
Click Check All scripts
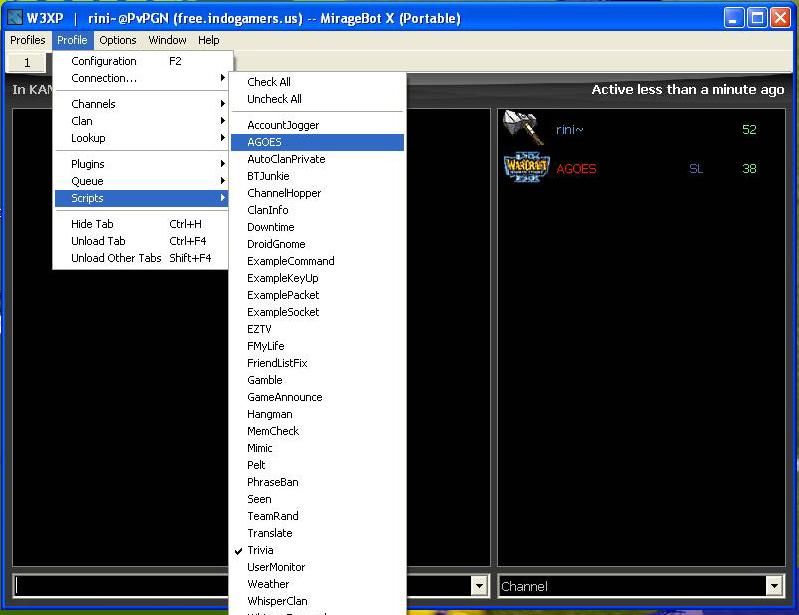[x=317, y=82]
